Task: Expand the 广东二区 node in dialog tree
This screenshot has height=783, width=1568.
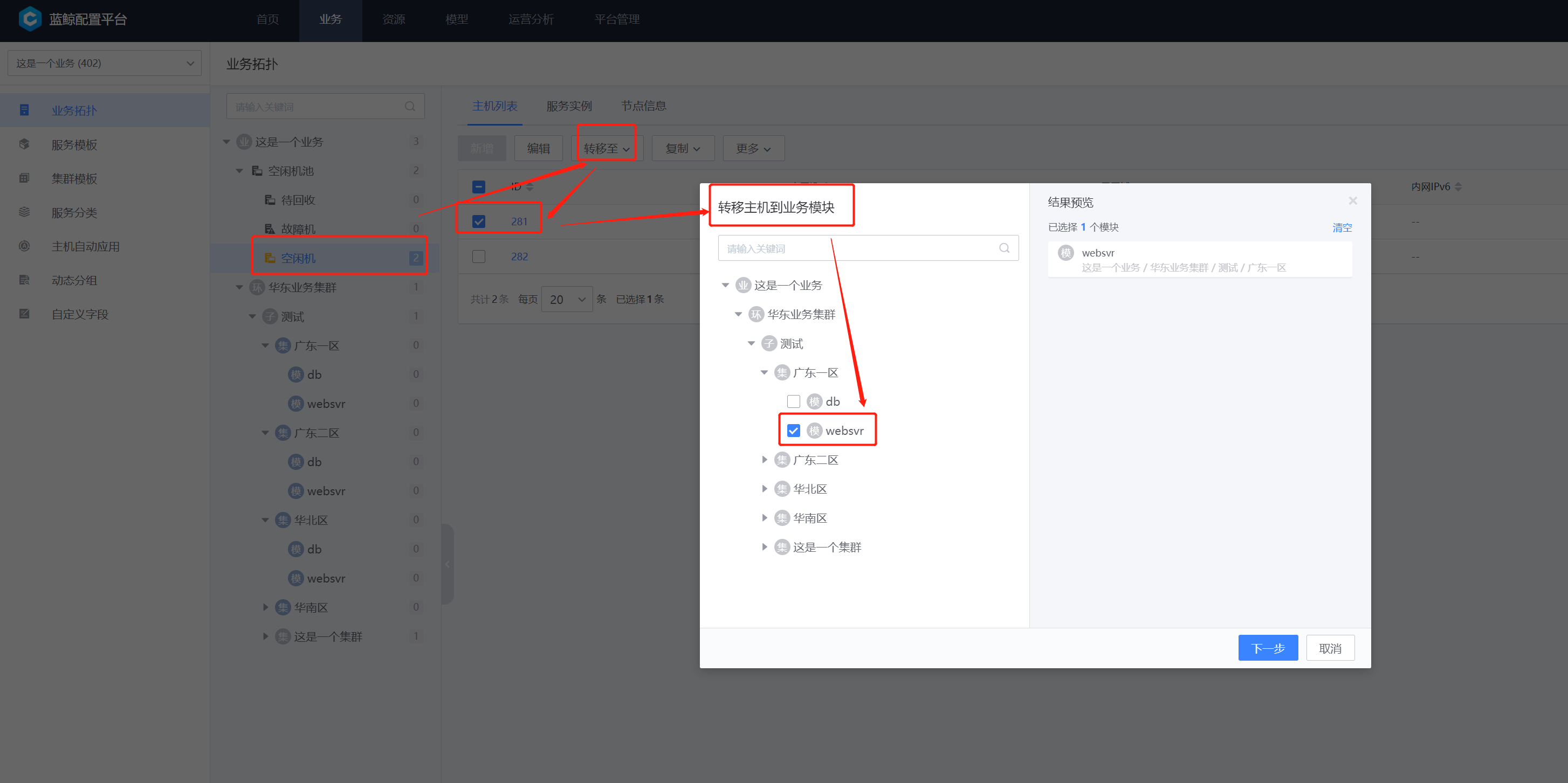Action: coord(765,460)
